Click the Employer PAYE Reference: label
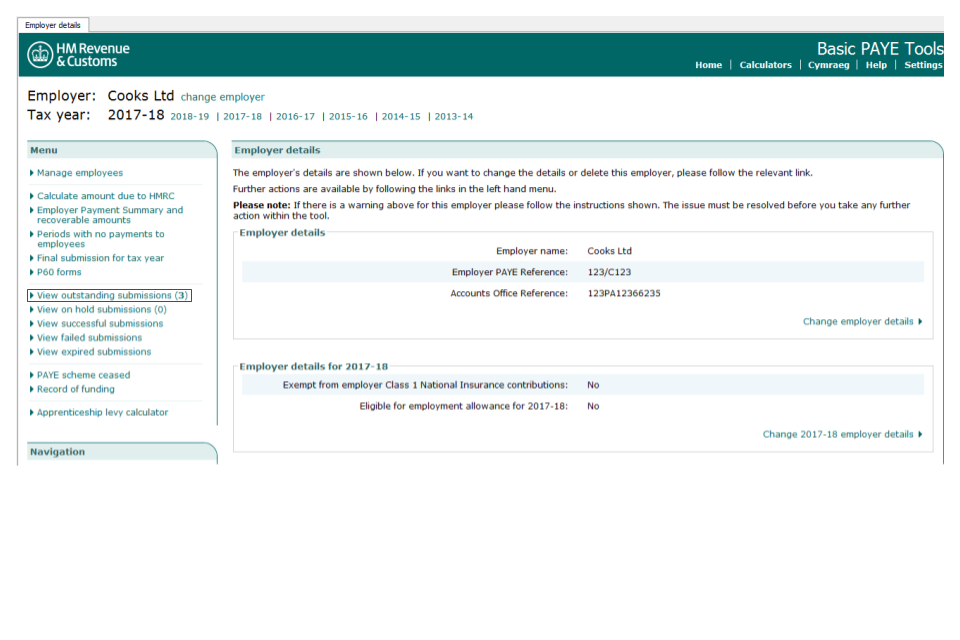 (509, 272)
